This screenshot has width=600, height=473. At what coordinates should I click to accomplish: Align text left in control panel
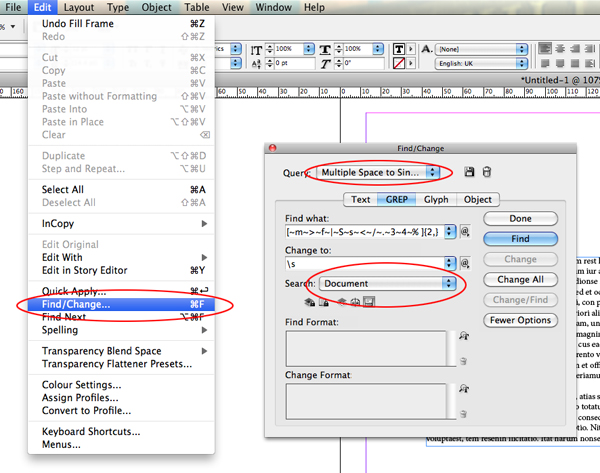545,49
